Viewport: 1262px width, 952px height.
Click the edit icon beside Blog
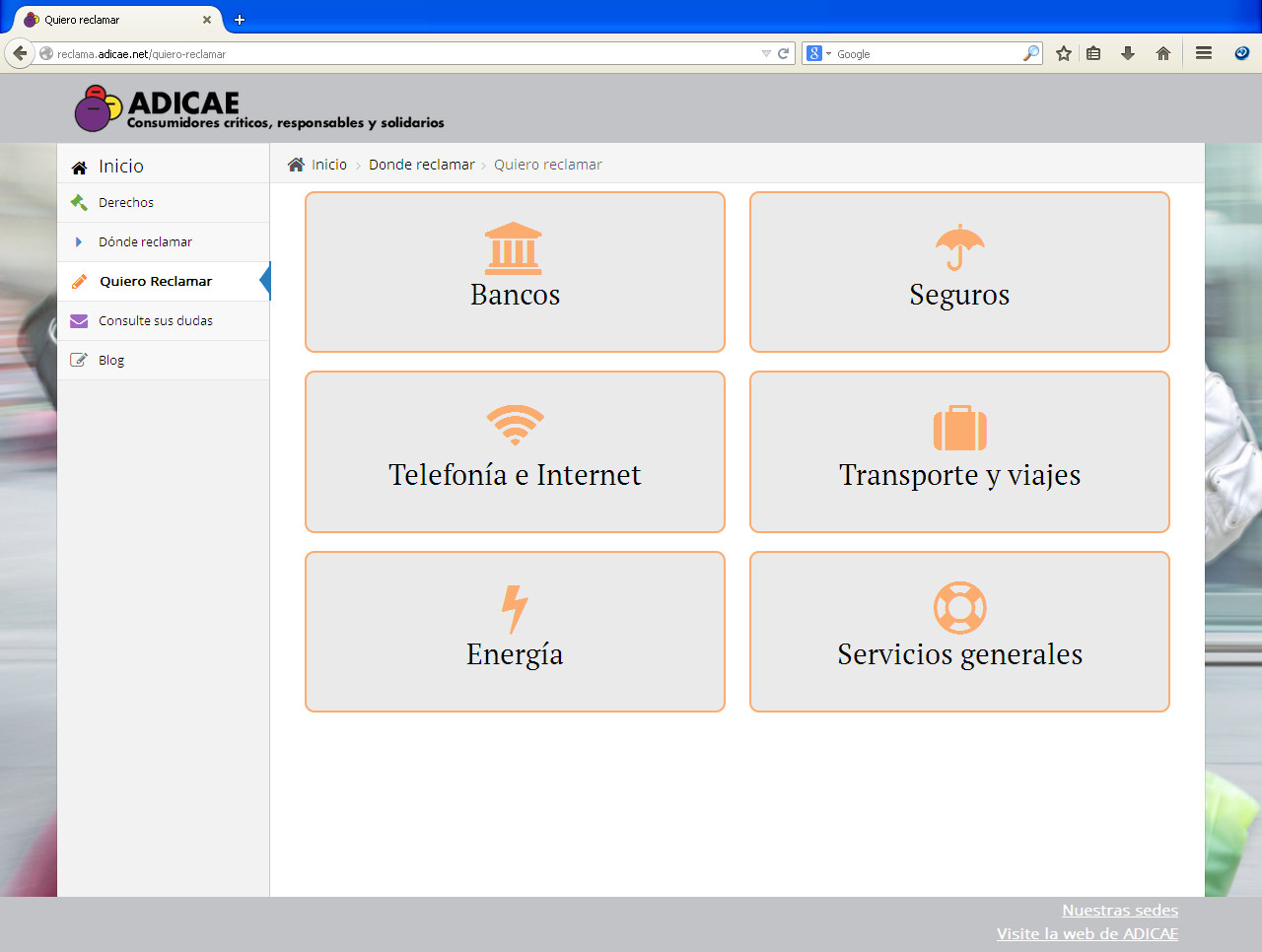[79, 360]
